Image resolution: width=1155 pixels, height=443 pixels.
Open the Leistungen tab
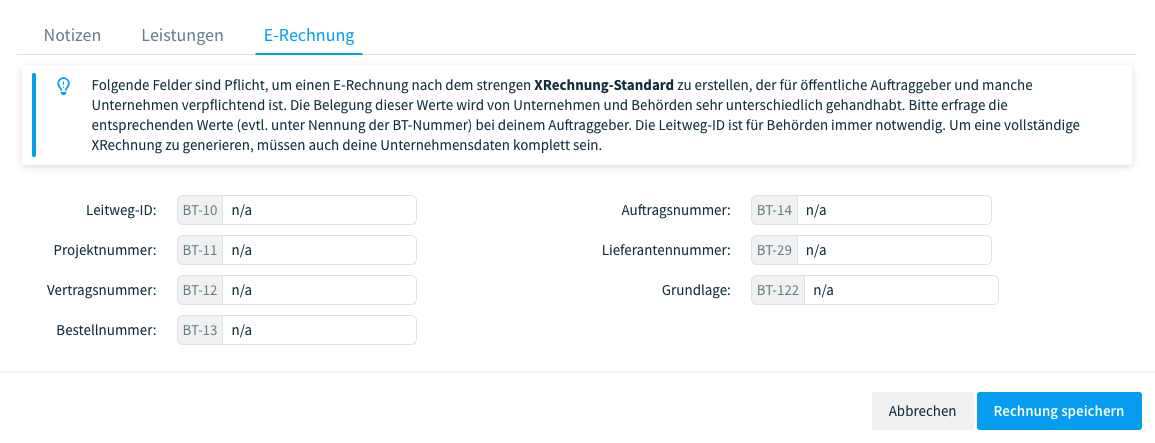tap(183, 35)
